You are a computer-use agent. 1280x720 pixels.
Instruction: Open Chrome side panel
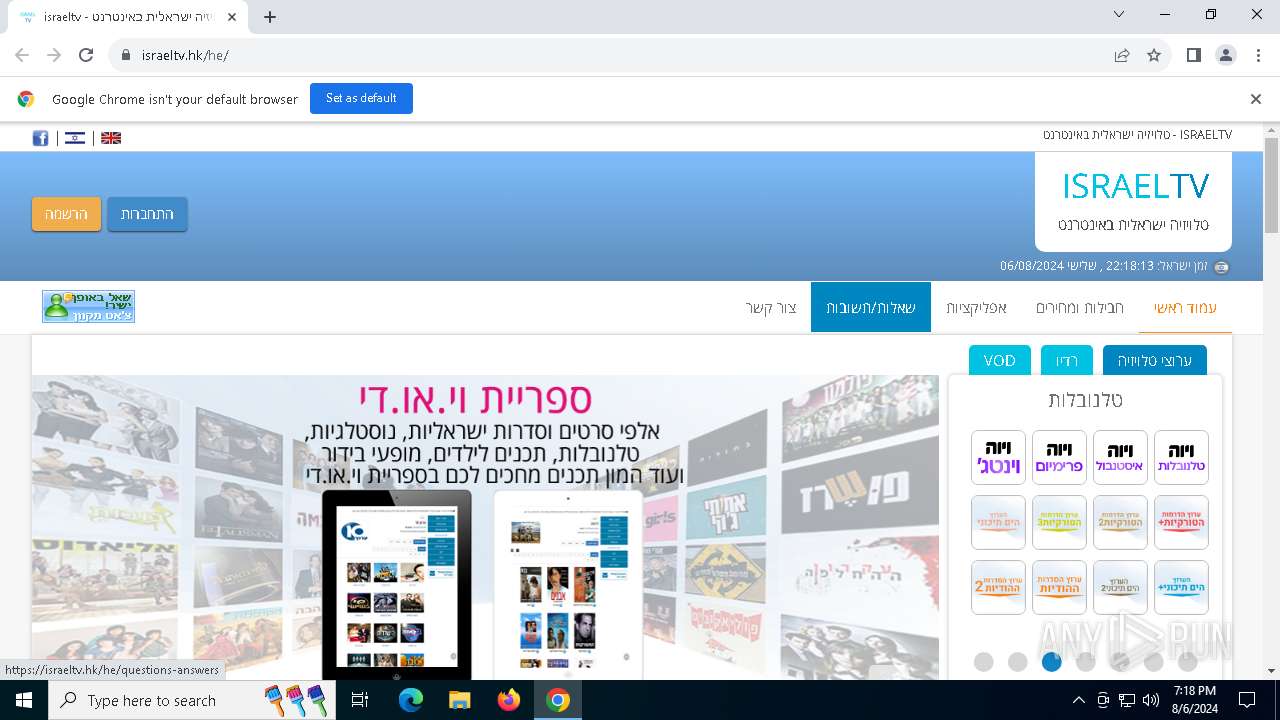coord(1194,55)
